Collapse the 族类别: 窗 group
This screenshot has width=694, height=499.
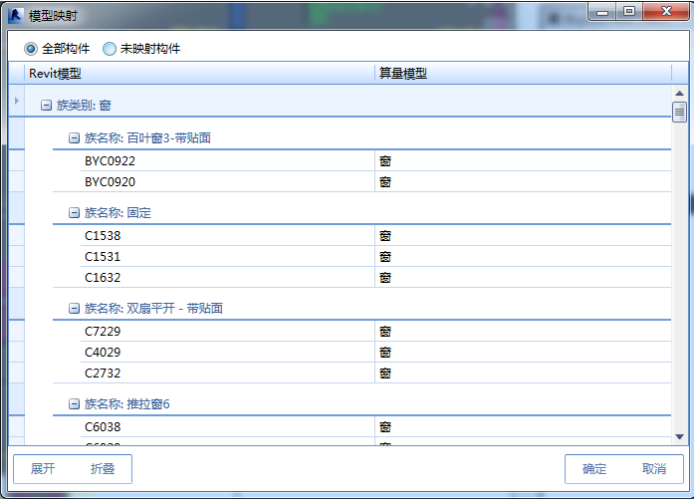coord(46,105)
